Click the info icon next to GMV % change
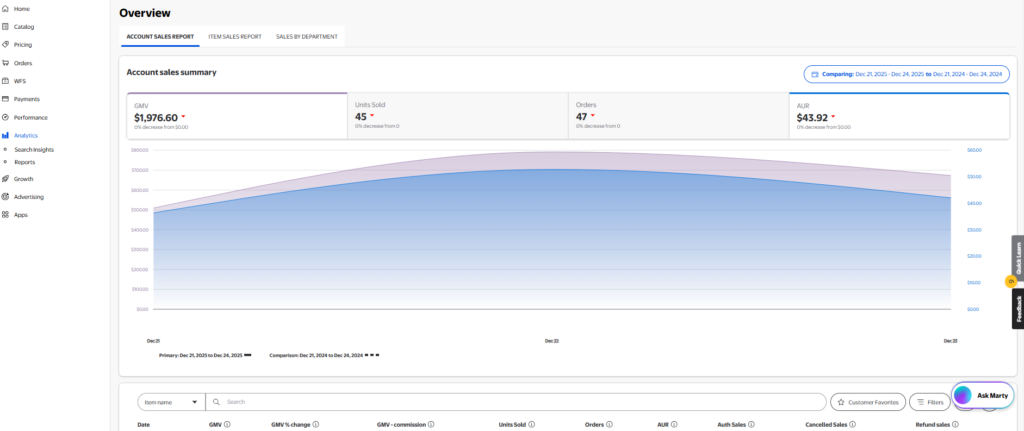The width and height of the screenshot is (1024, 431). (x=316, y=424)
